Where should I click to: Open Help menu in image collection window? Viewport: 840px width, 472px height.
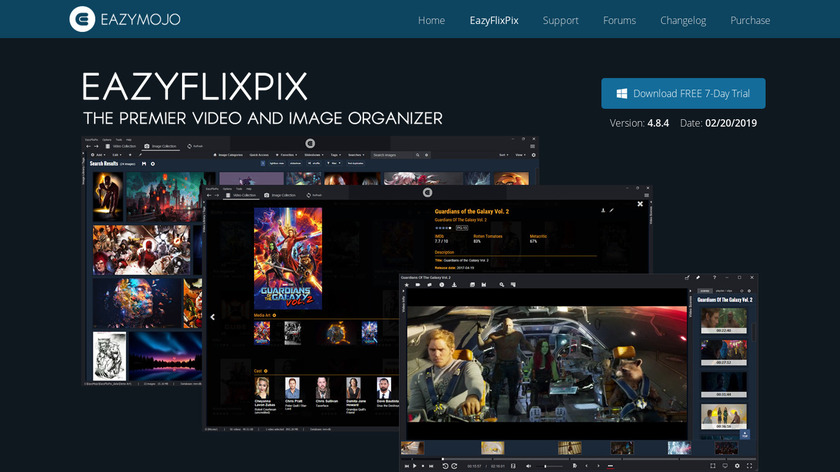[x=129, y=139]
